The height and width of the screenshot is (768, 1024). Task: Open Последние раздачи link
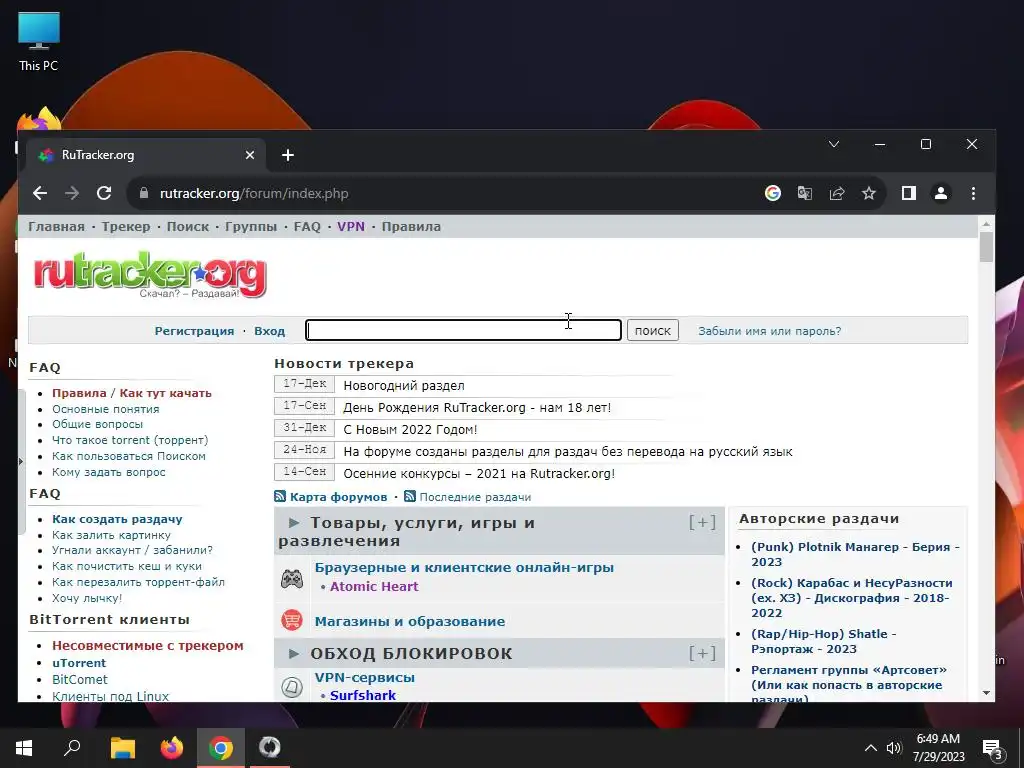tap(475, 497)
